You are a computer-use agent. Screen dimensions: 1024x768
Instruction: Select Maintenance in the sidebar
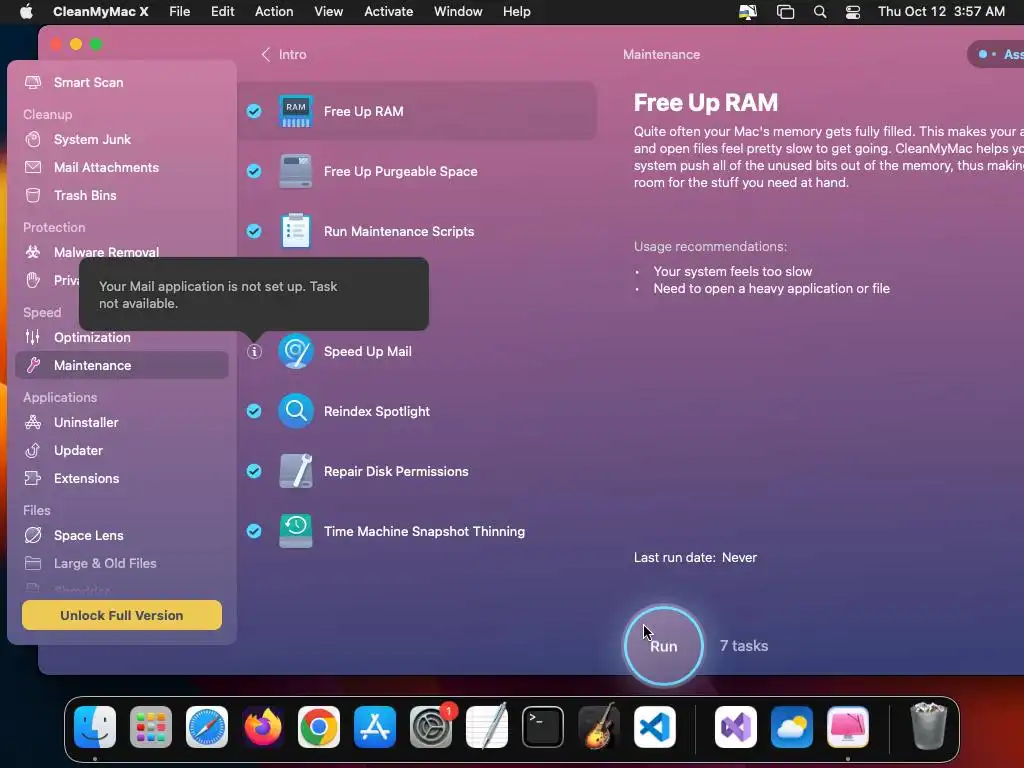click(121, 365)
